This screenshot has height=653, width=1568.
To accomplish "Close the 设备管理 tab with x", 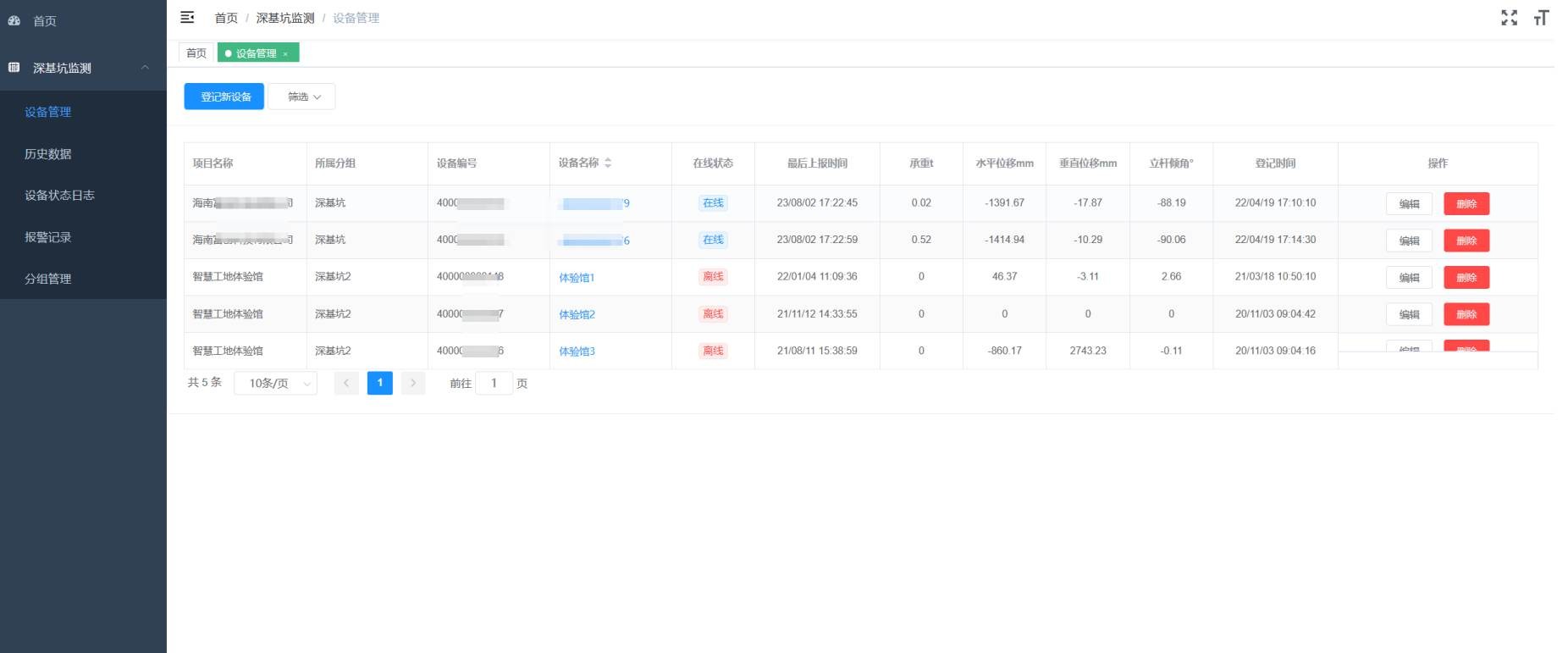I will pos(285,54).
